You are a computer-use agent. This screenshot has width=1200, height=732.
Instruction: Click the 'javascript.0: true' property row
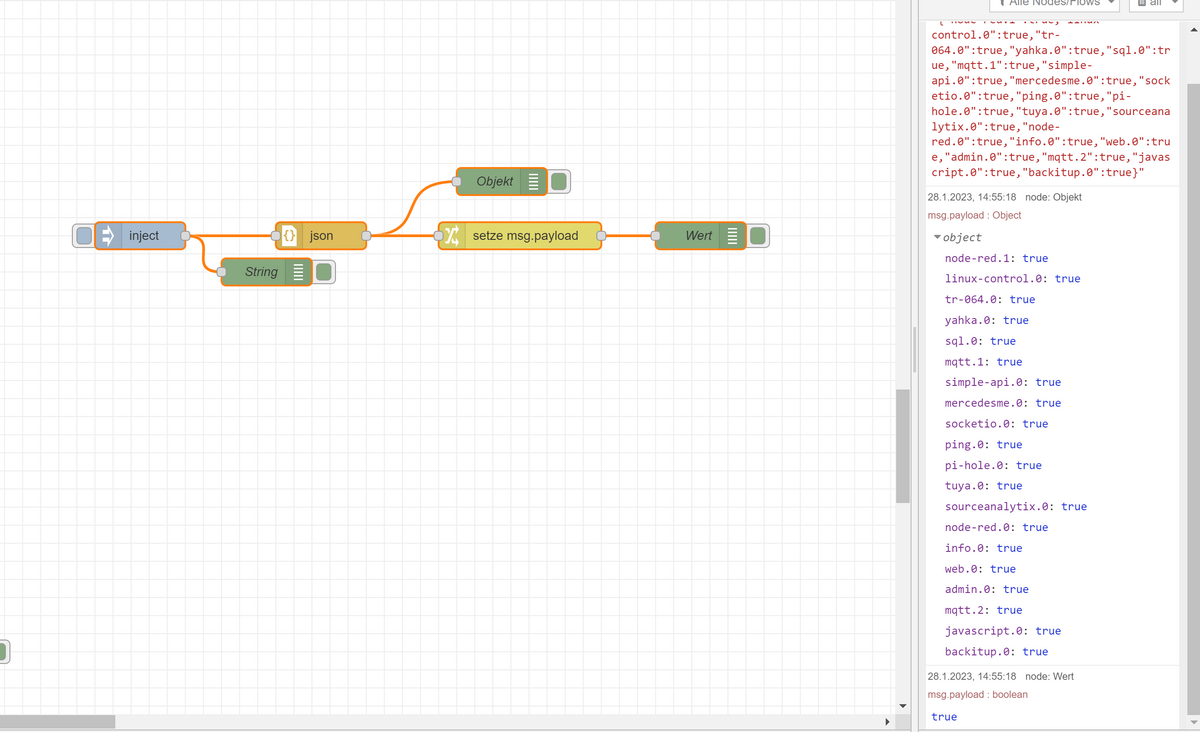1003,631
